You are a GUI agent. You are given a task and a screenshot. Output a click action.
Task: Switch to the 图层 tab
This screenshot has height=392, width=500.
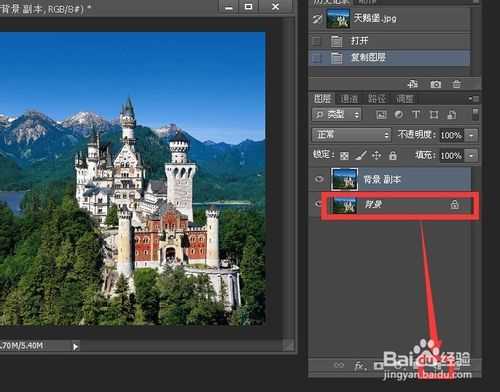click(x=322, y=99)
